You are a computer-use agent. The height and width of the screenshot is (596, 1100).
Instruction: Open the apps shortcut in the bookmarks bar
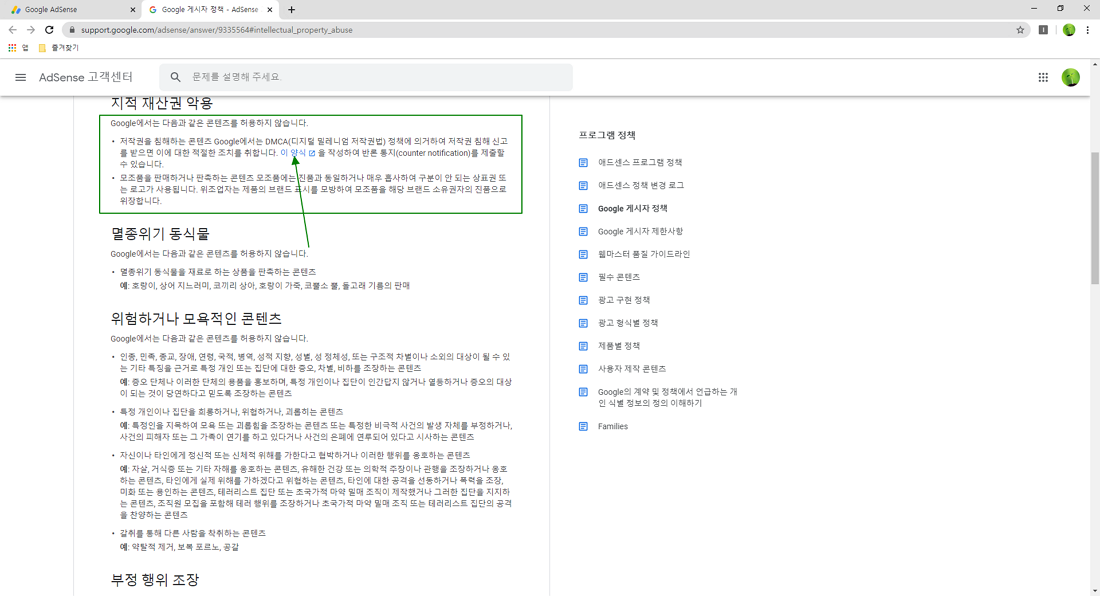pyautogui.click(x=18, y=48)
